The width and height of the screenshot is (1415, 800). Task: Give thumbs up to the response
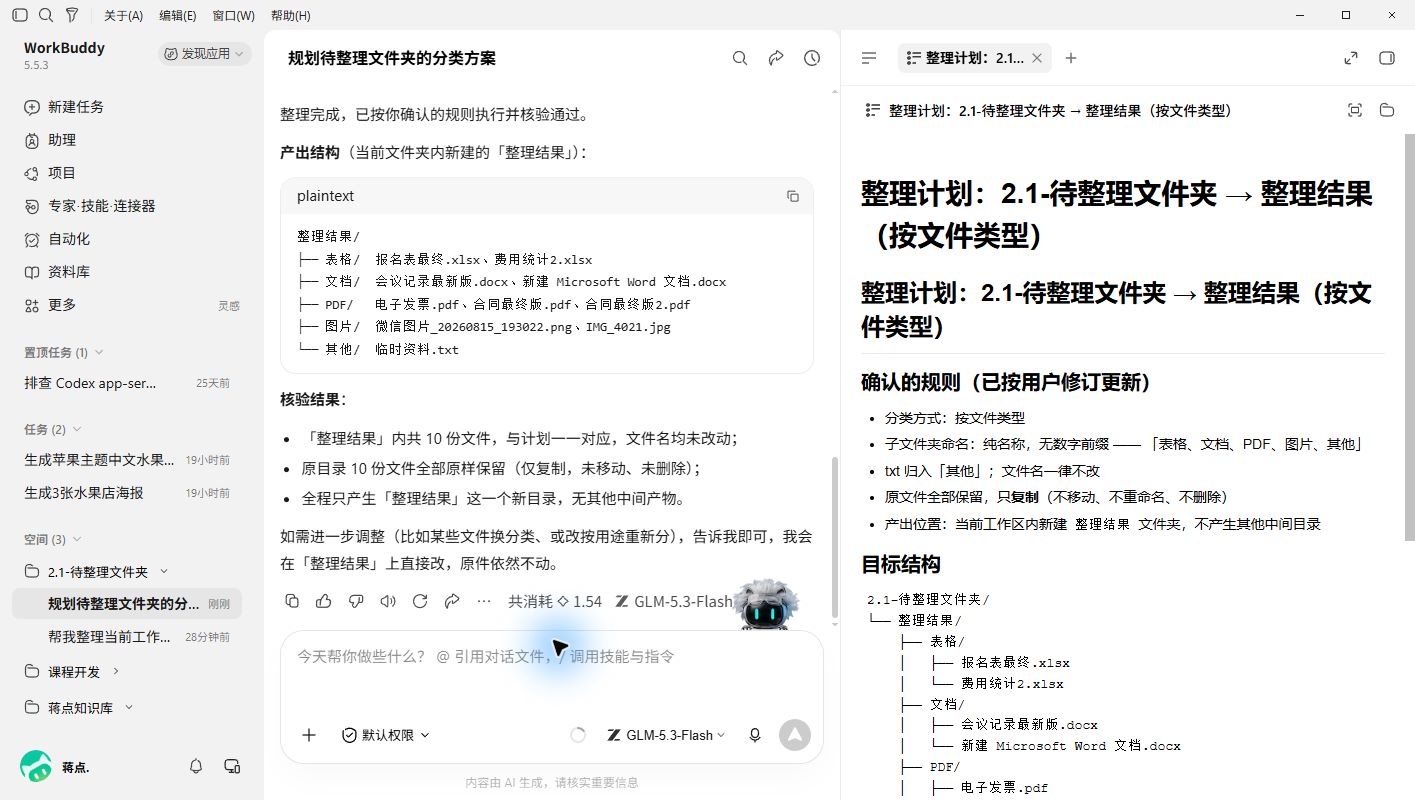324,601
